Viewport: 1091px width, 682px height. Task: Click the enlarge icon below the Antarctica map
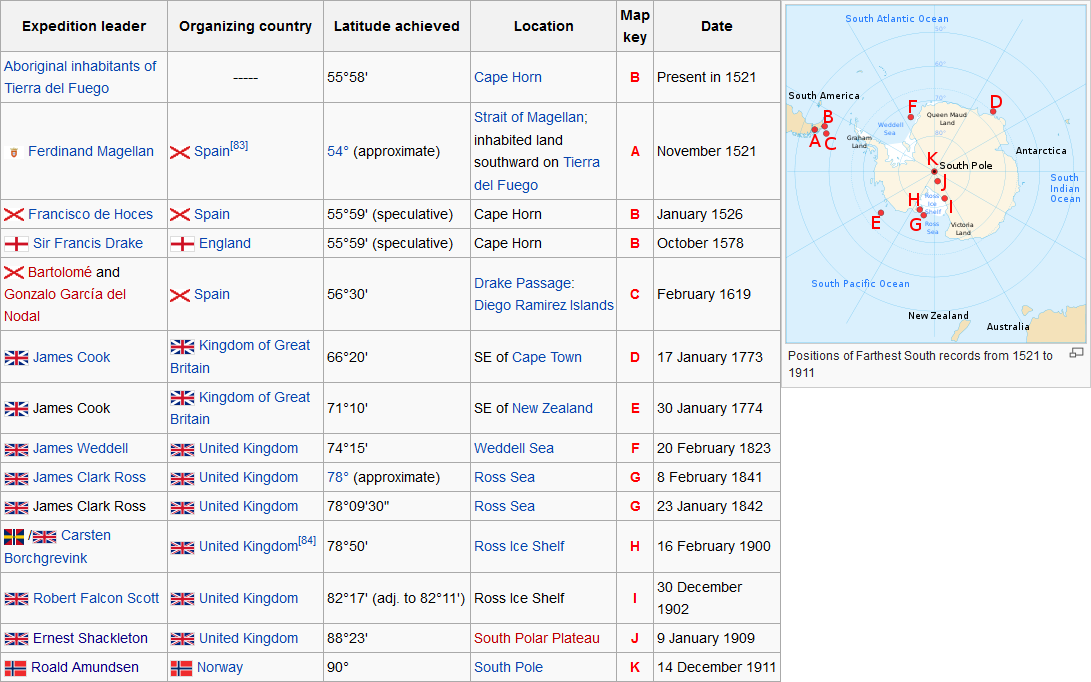click(1076, 352)
